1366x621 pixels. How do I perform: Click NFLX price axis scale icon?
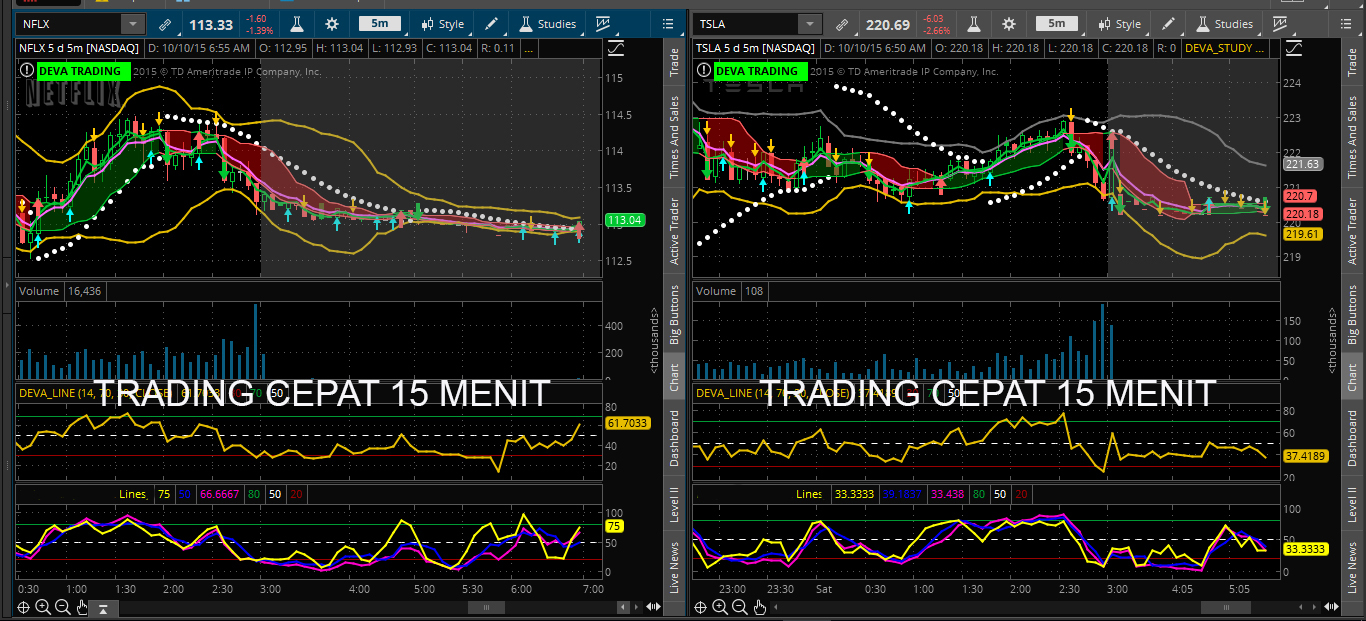click(617, 47)
